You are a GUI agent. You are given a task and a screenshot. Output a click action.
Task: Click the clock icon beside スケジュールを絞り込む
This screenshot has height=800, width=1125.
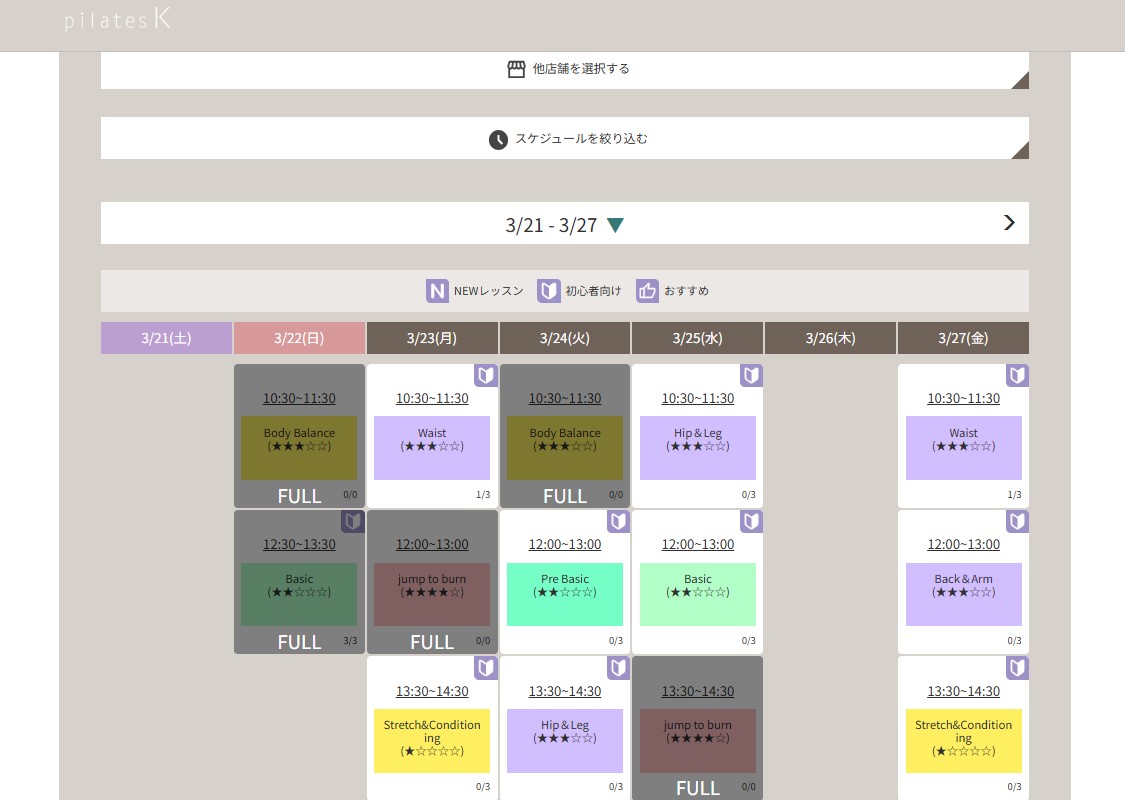(498, 139)
